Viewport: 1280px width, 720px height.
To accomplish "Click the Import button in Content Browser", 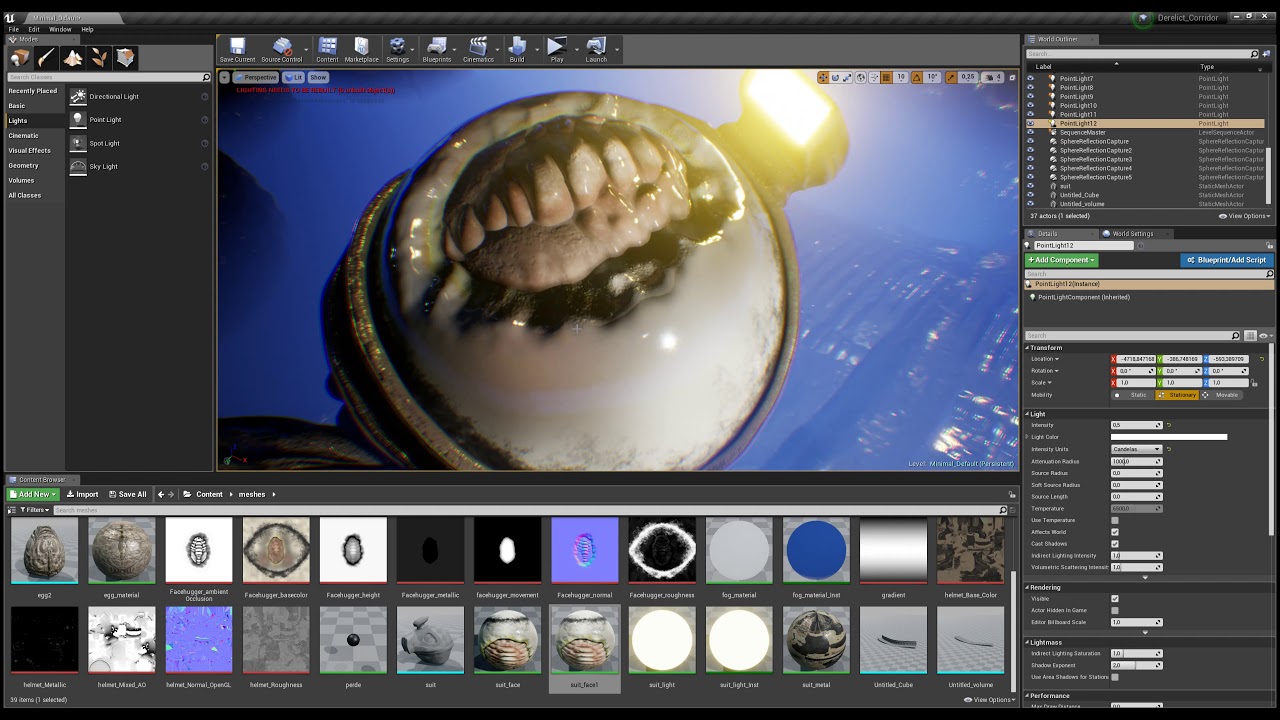I will click(x=83, y=494).
